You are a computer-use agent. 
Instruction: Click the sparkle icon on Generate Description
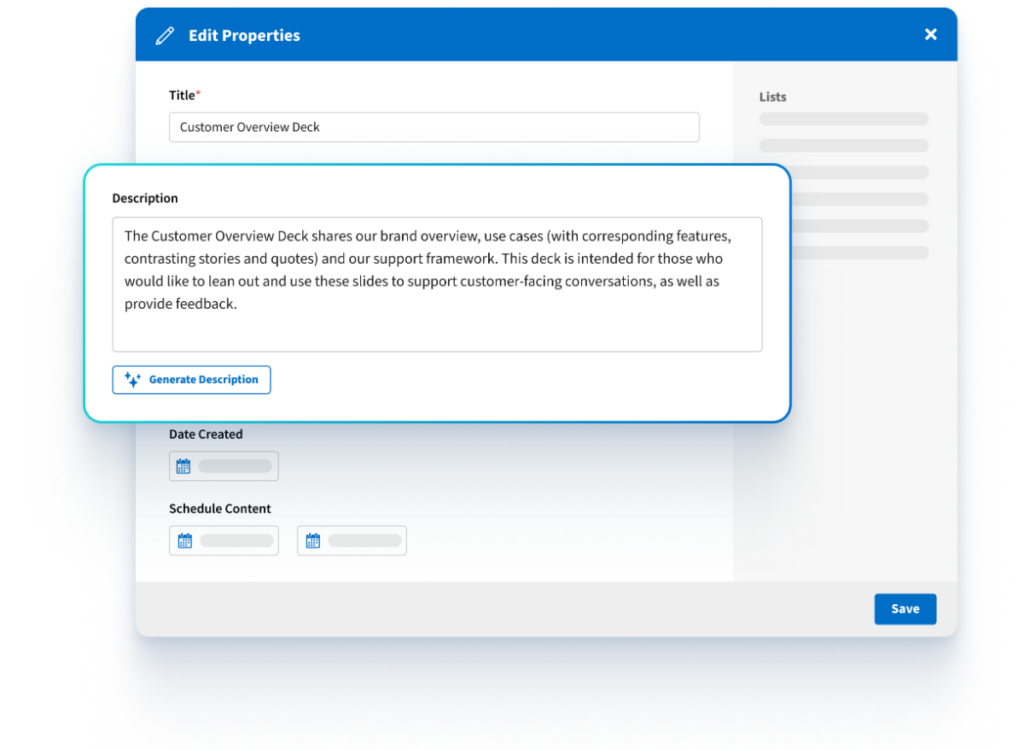(x=131, y=379)
